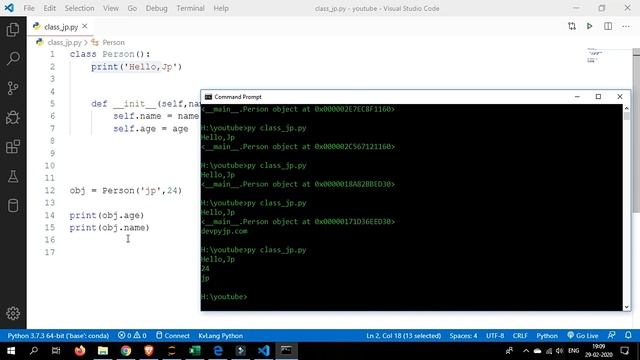Change end of line sequence CRLF
The height and width of the screenshot is (360, 640).
click(x=520, y=336)
